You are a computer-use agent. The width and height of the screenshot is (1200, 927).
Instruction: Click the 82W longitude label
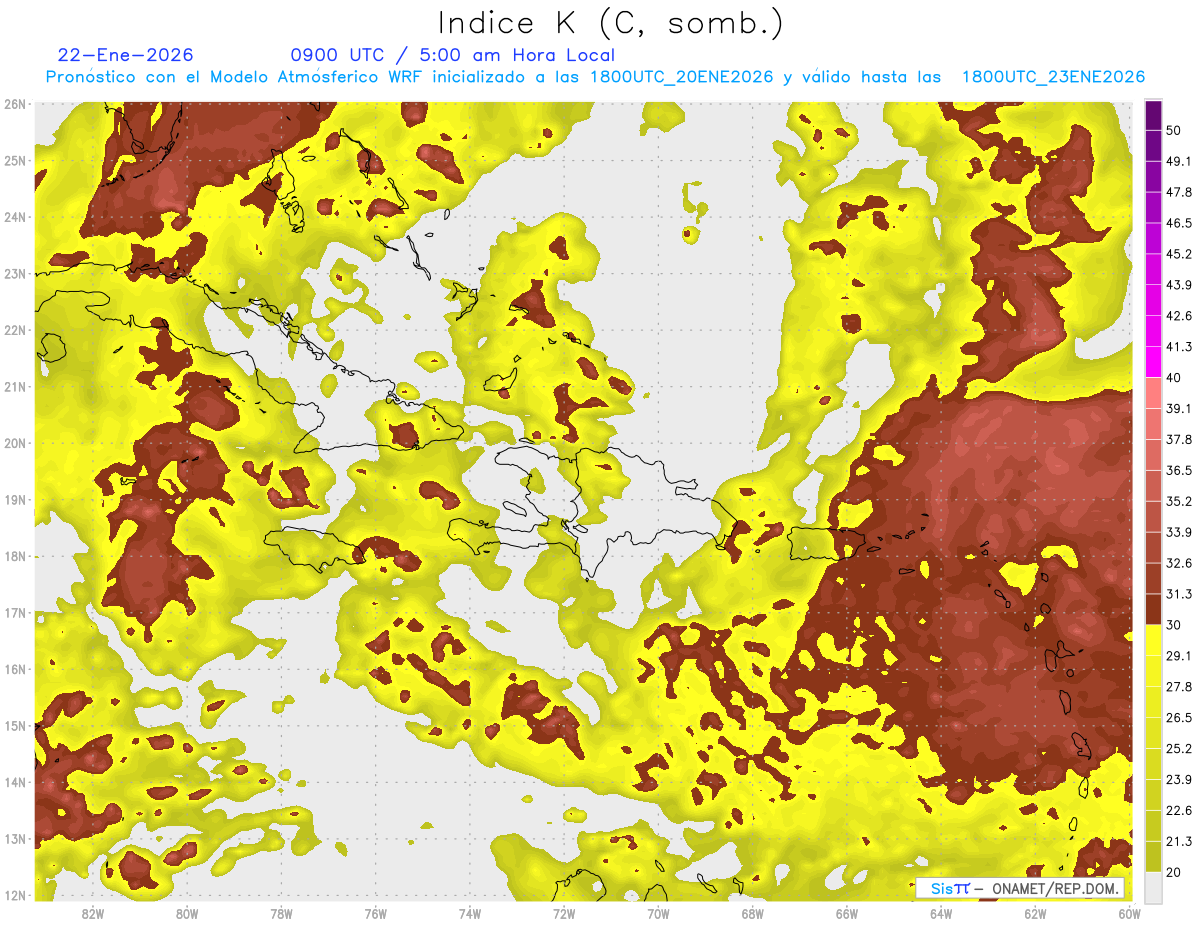point(93,913)
